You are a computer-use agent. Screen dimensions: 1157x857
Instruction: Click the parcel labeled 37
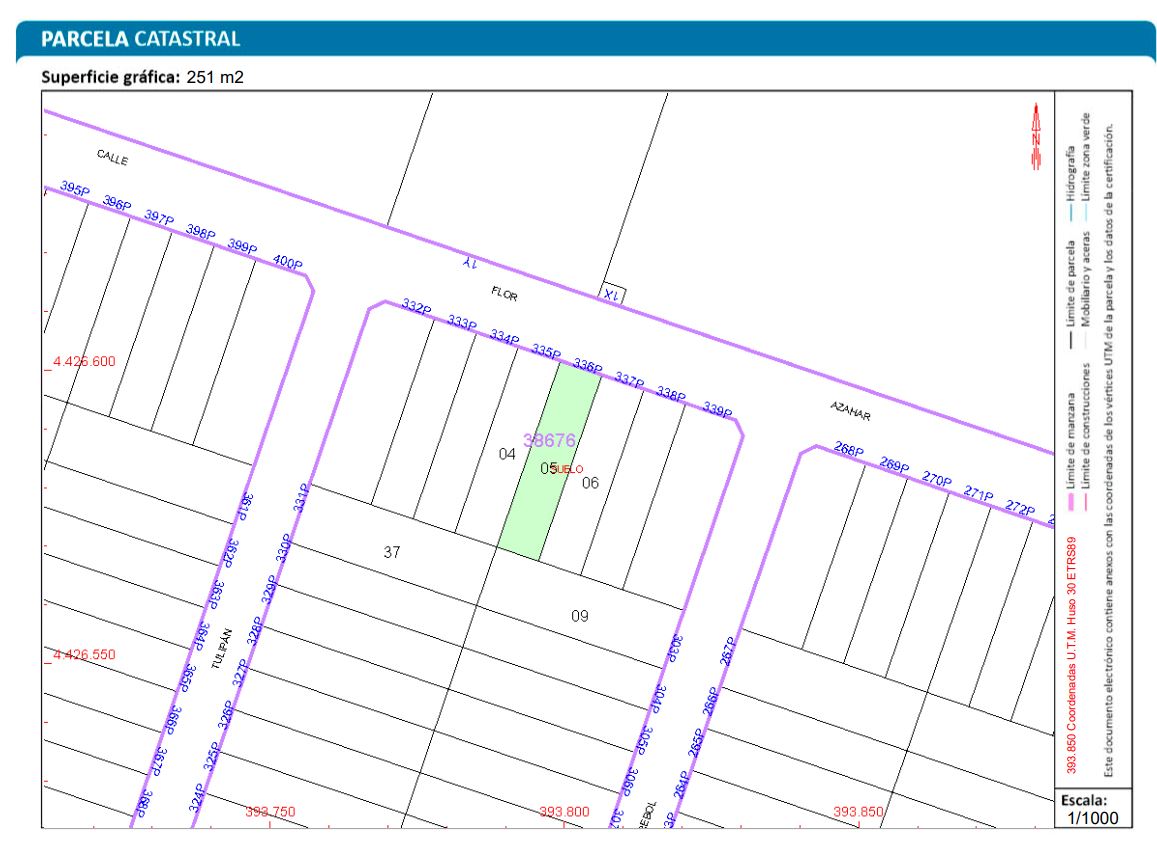pos(393,552)
